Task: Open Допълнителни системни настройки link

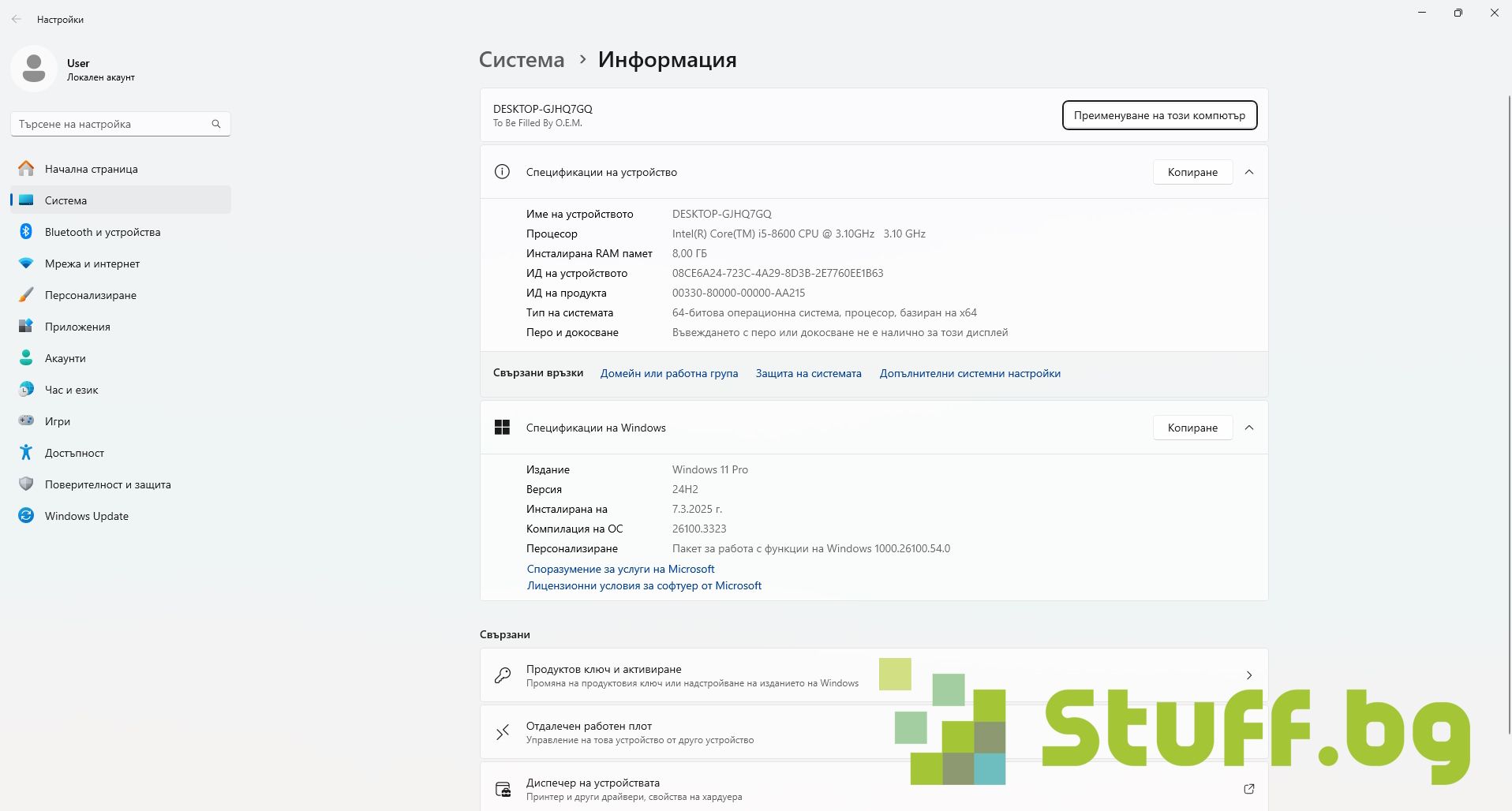Action: [x=970, y=373]
